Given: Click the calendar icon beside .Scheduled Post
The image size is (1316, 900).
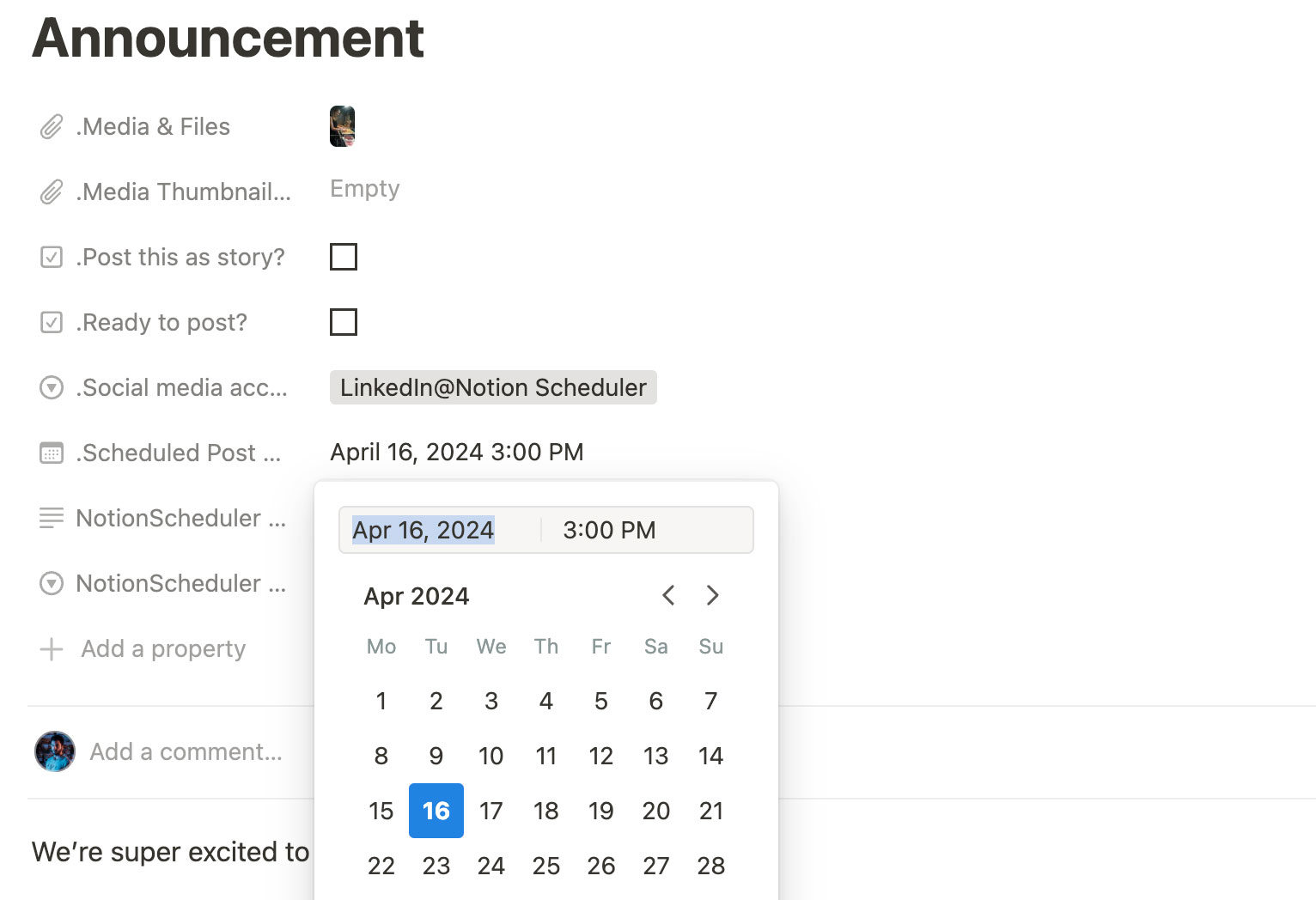Looking at the screenshot, I should [x=52, y=453].
